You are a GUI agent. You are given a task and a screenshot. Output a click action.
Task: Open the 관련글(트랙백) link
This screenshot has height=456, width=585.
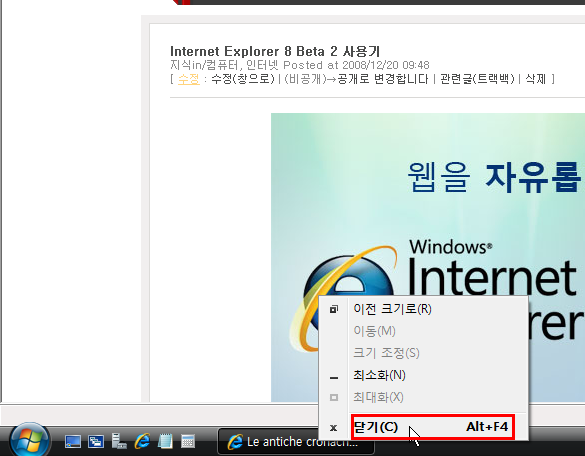[x=477, y=79]
